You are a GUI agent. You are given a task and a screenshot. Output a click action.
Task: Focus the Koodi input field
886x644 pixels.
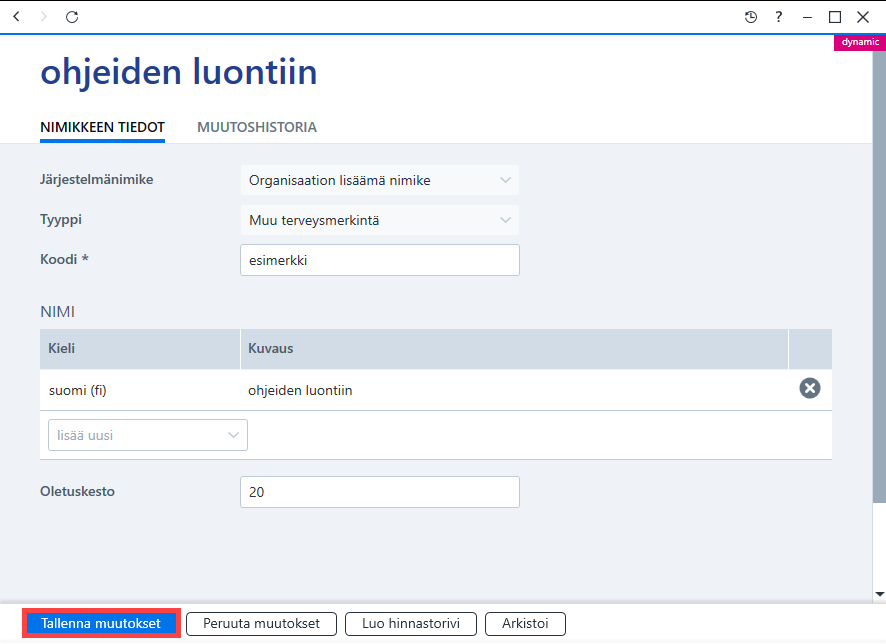[x=380, y=260]
